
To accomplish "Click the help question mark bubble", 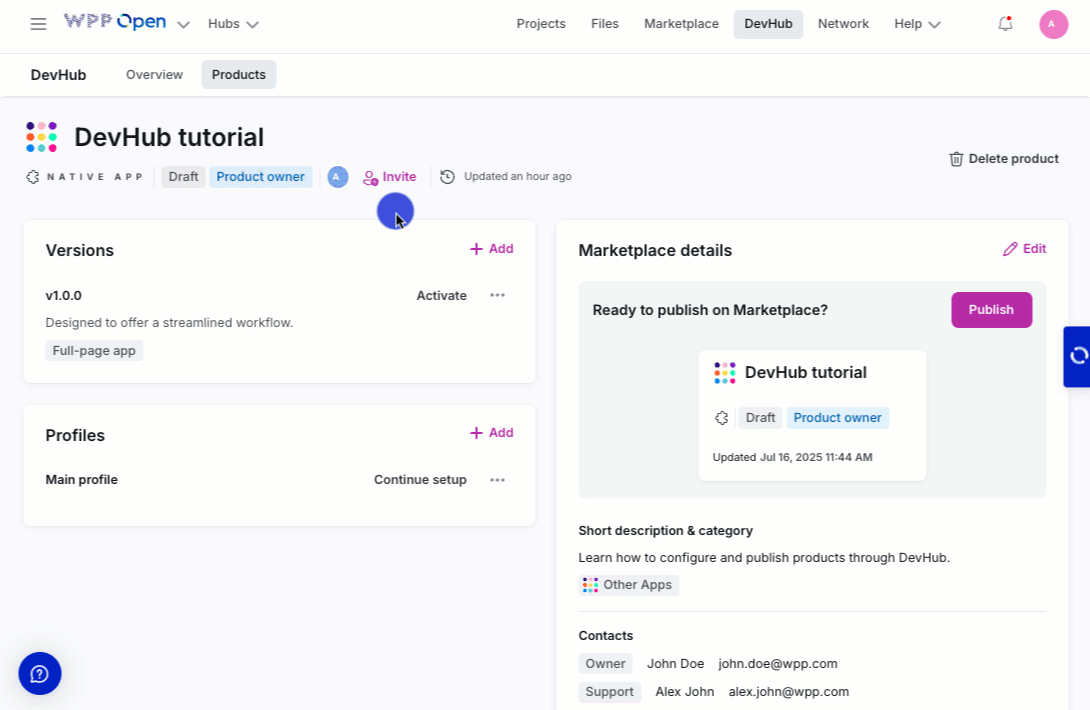I will click(40, 673).
